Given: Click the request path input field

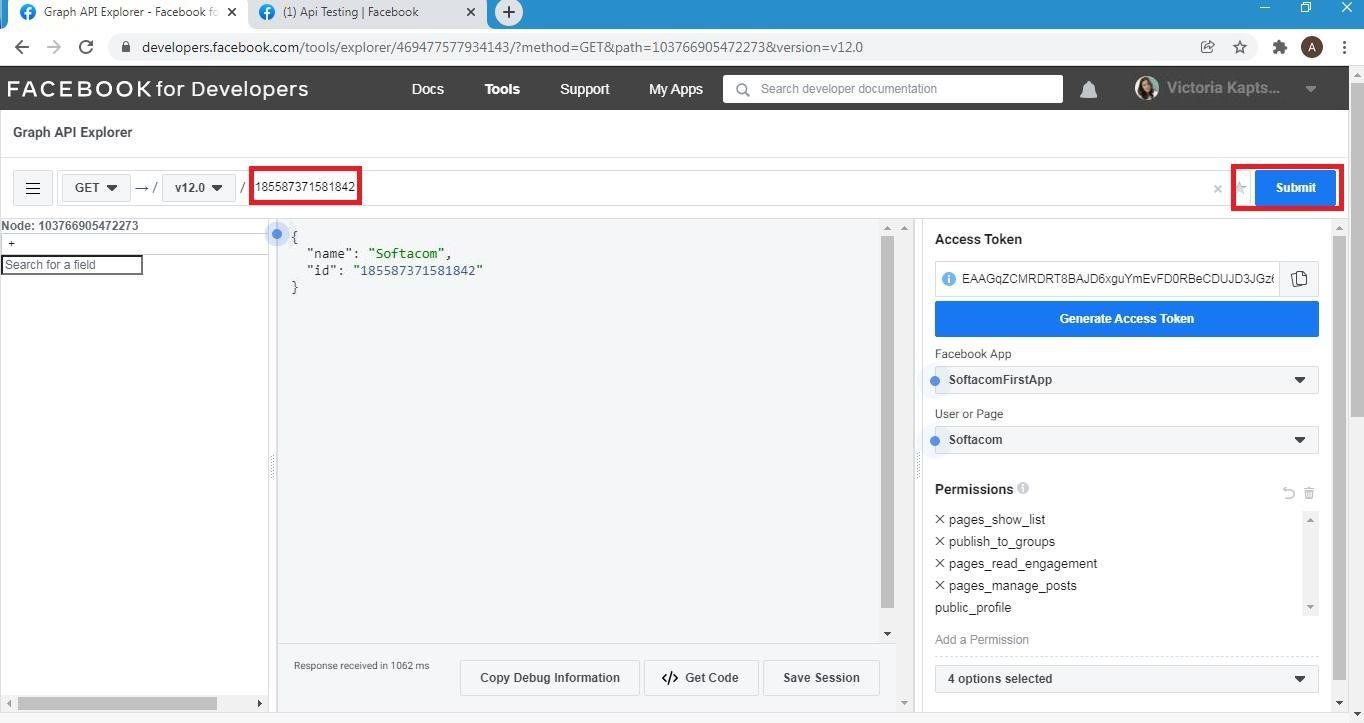Looking at the screenshot, I should pyautogui.click(x=730, y=188).
